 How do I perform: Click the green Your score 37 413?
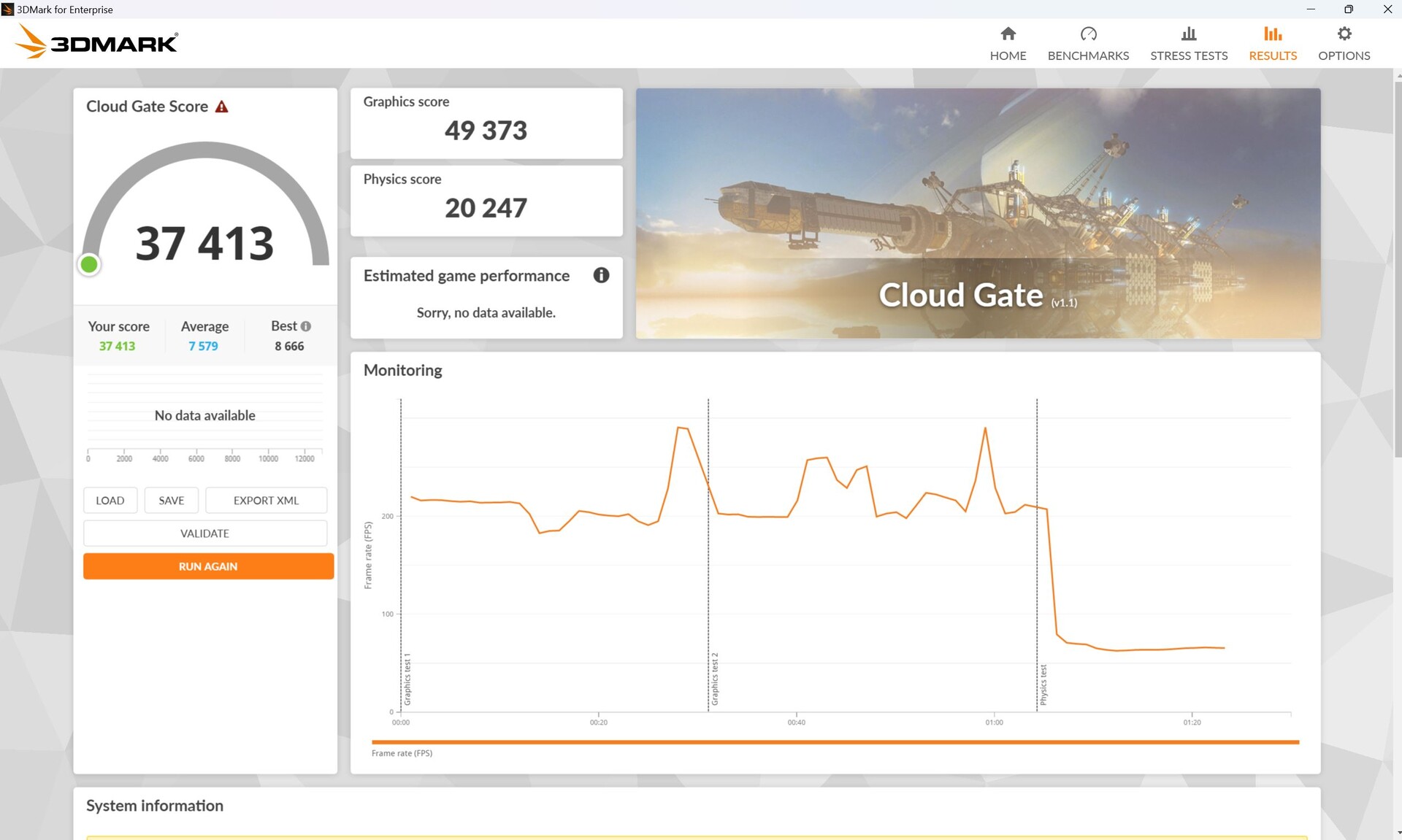pos(117,346)
